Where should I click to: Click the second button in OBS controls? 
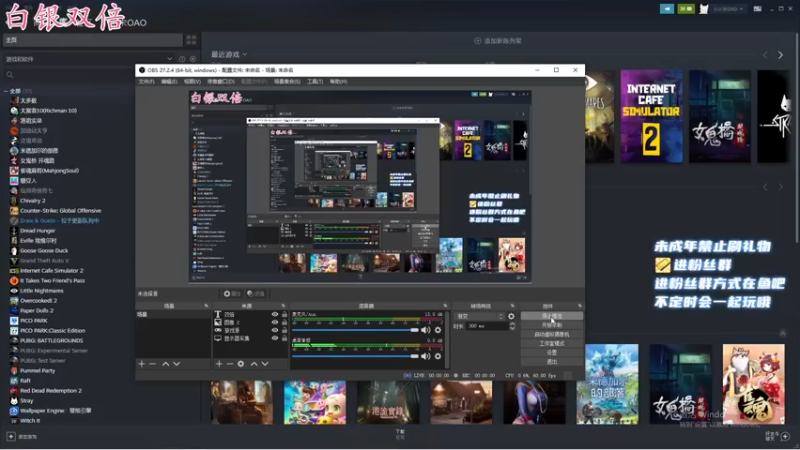click(x=552, y=325)
